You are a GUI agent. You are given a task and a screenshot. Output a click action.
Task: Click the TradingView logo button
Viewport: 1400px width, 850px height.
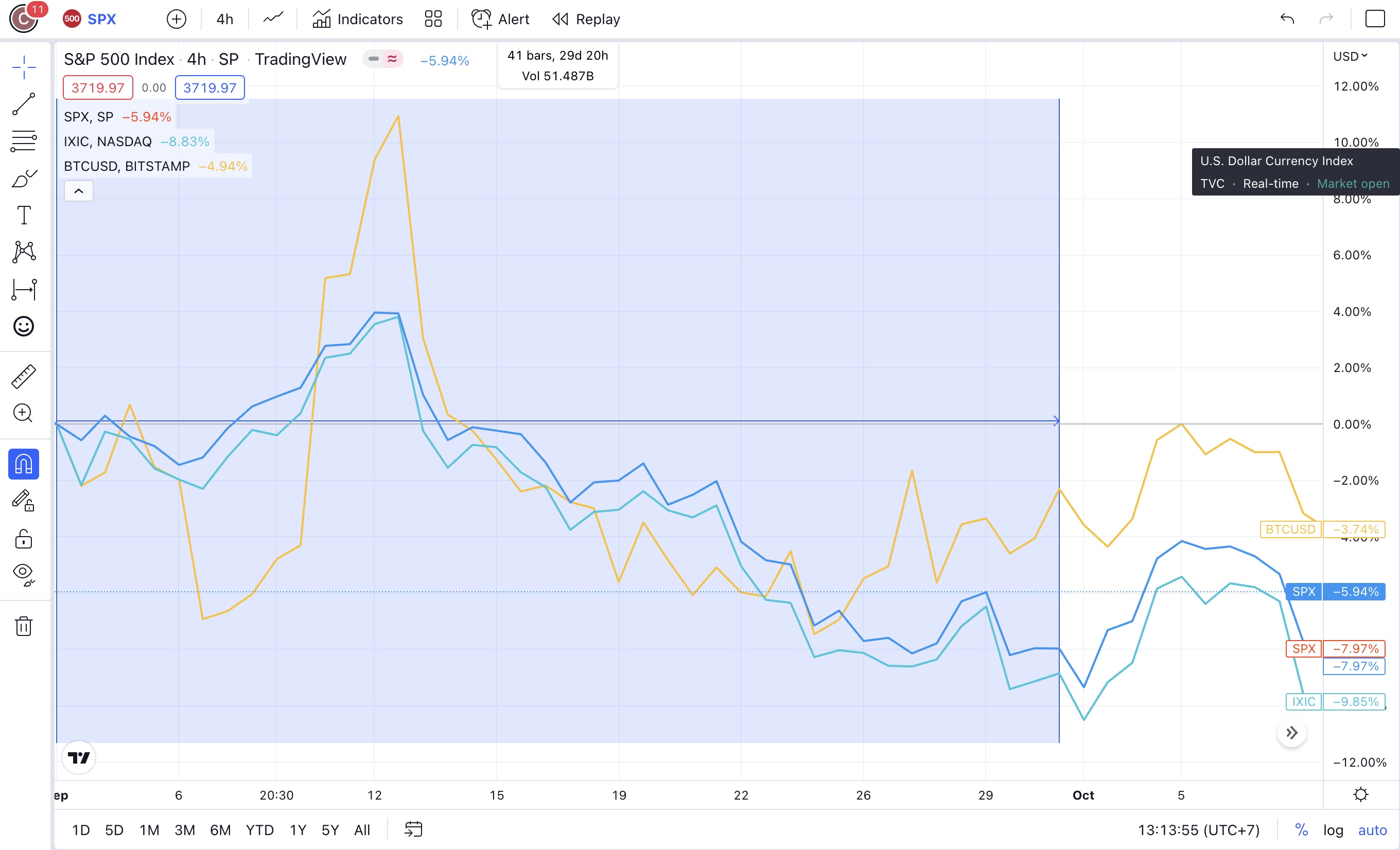coord(78,757)
